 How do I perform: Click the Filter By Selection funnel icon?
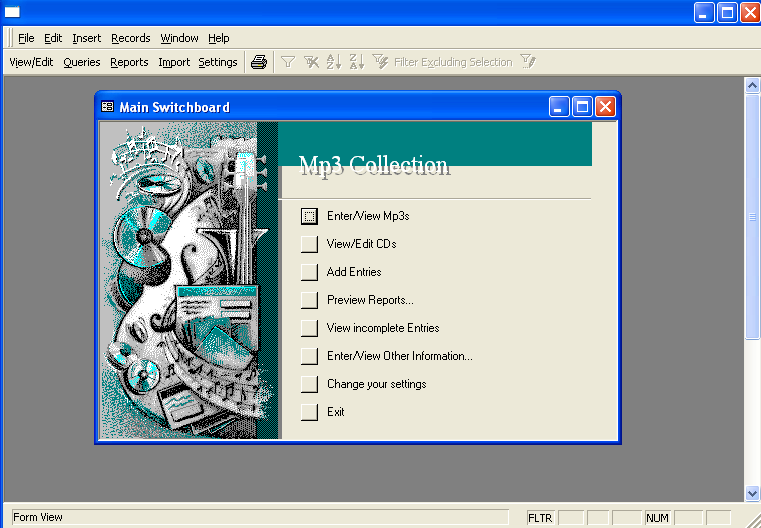(288, 62)
